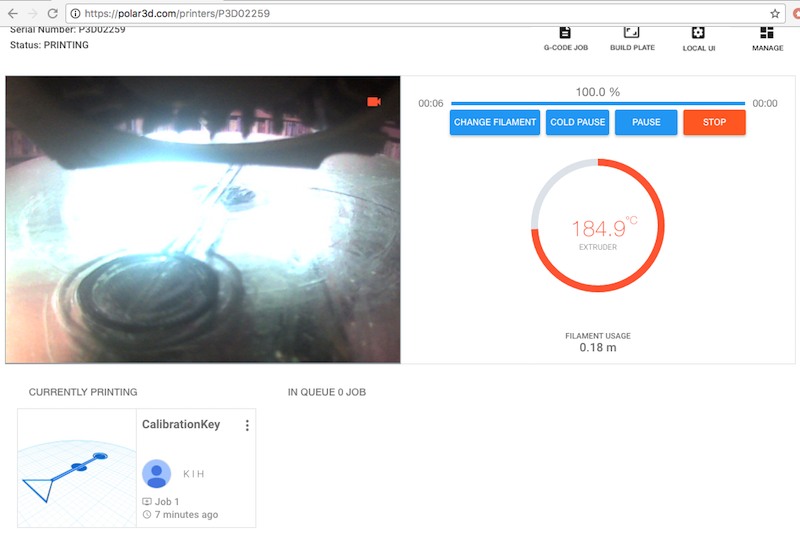Click the K I H user avatar

point(156,474)
